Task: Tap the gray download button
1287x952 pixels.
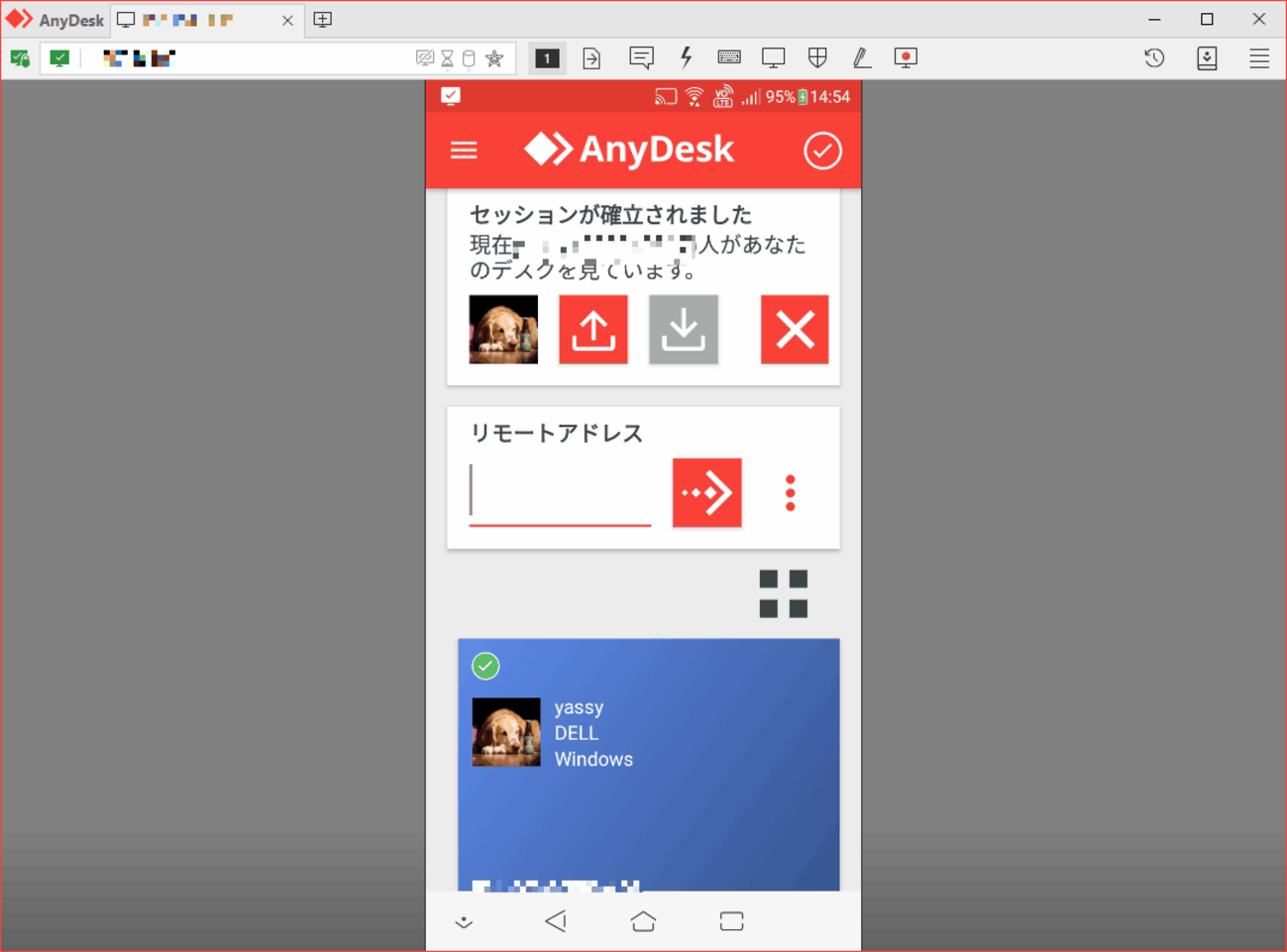Action: (x=684, y=329)
